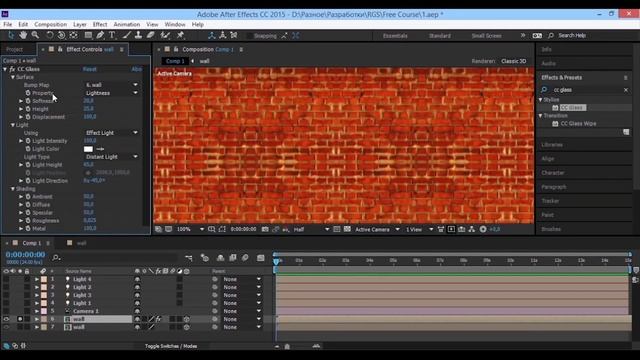The height and width of the screenshot is (360, 640).
Task: Toggle 3D layer switch on layer 7 wall
Action: [187, 327]
